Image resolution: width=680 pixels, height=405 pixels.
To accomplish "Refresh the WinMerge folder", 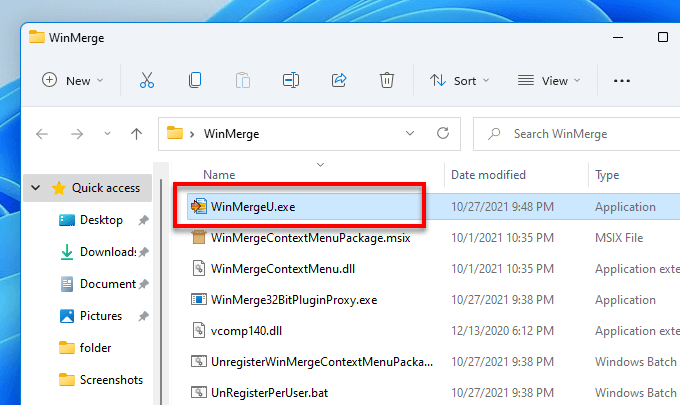I will click(443, 133).
